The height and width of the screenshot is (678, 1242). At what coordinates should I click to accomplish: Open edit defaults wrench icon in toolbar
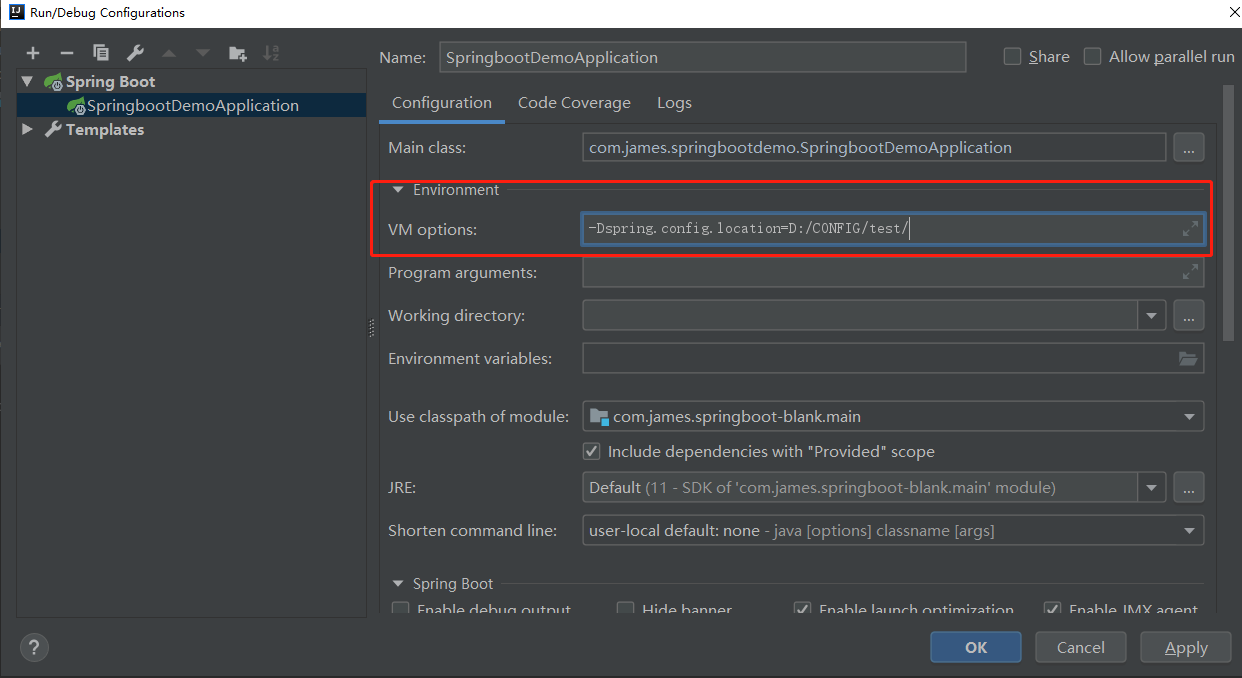tap(135, 53)
